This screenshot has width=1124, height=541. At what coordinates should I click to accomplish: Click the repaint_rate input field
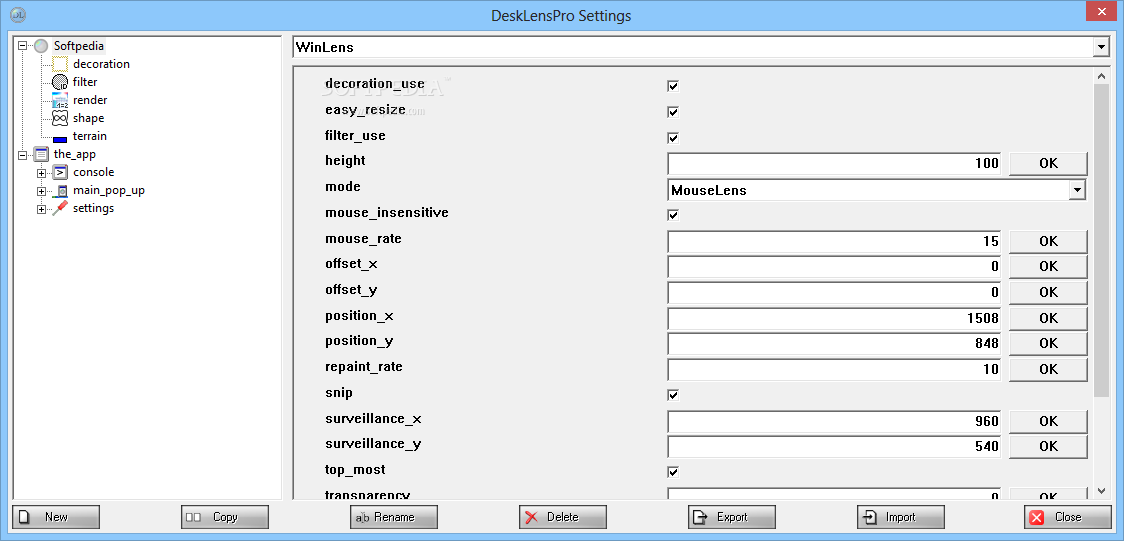tap(836, 370)
